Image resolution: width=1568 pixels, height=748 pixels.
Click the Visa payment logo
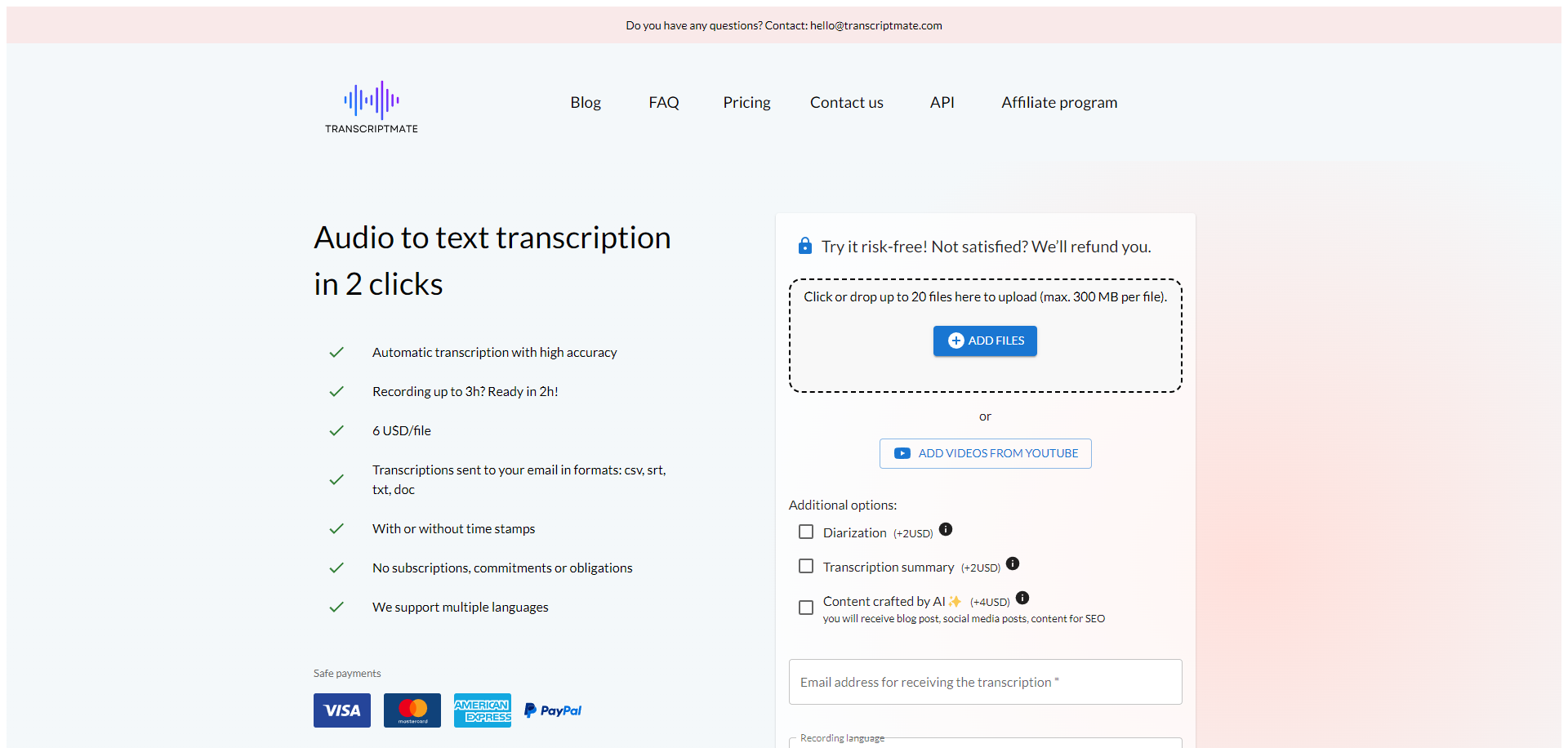click(x=342, y=710)
